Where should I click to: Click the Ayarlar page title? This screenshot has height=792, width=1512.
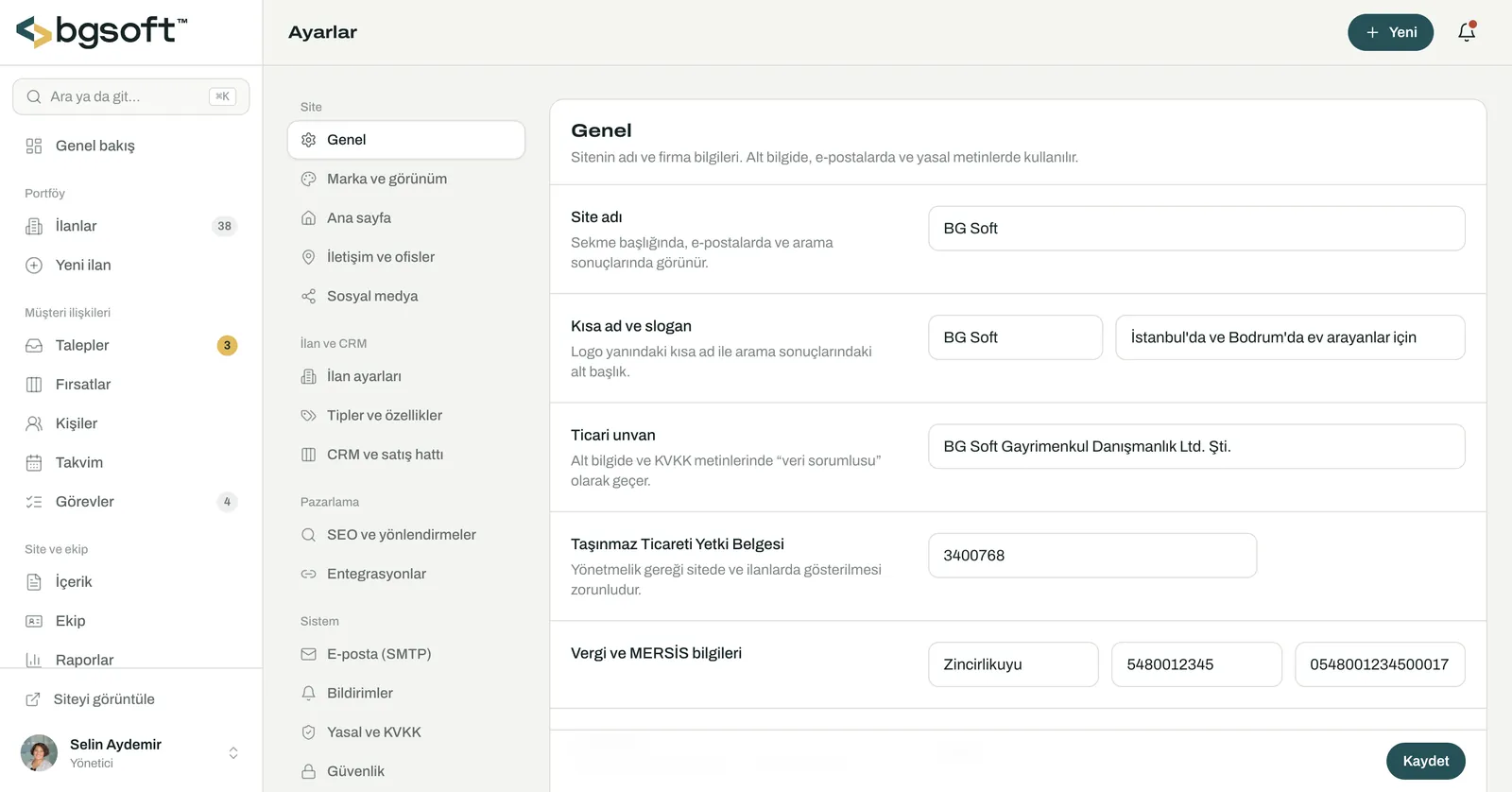322,32
